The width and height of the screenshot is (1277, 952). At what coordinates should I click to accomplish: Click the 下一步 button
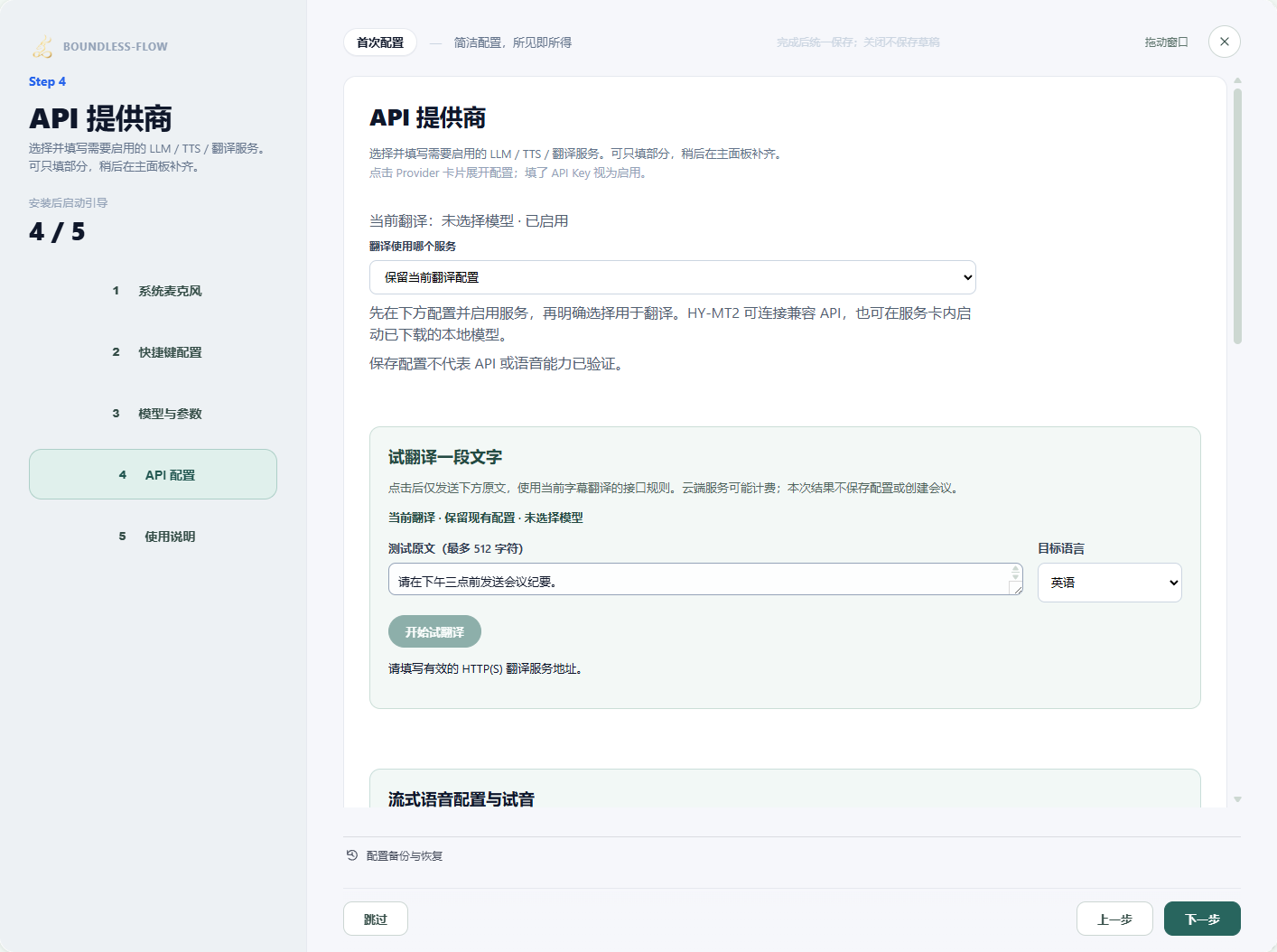(x=1202, y=919)
